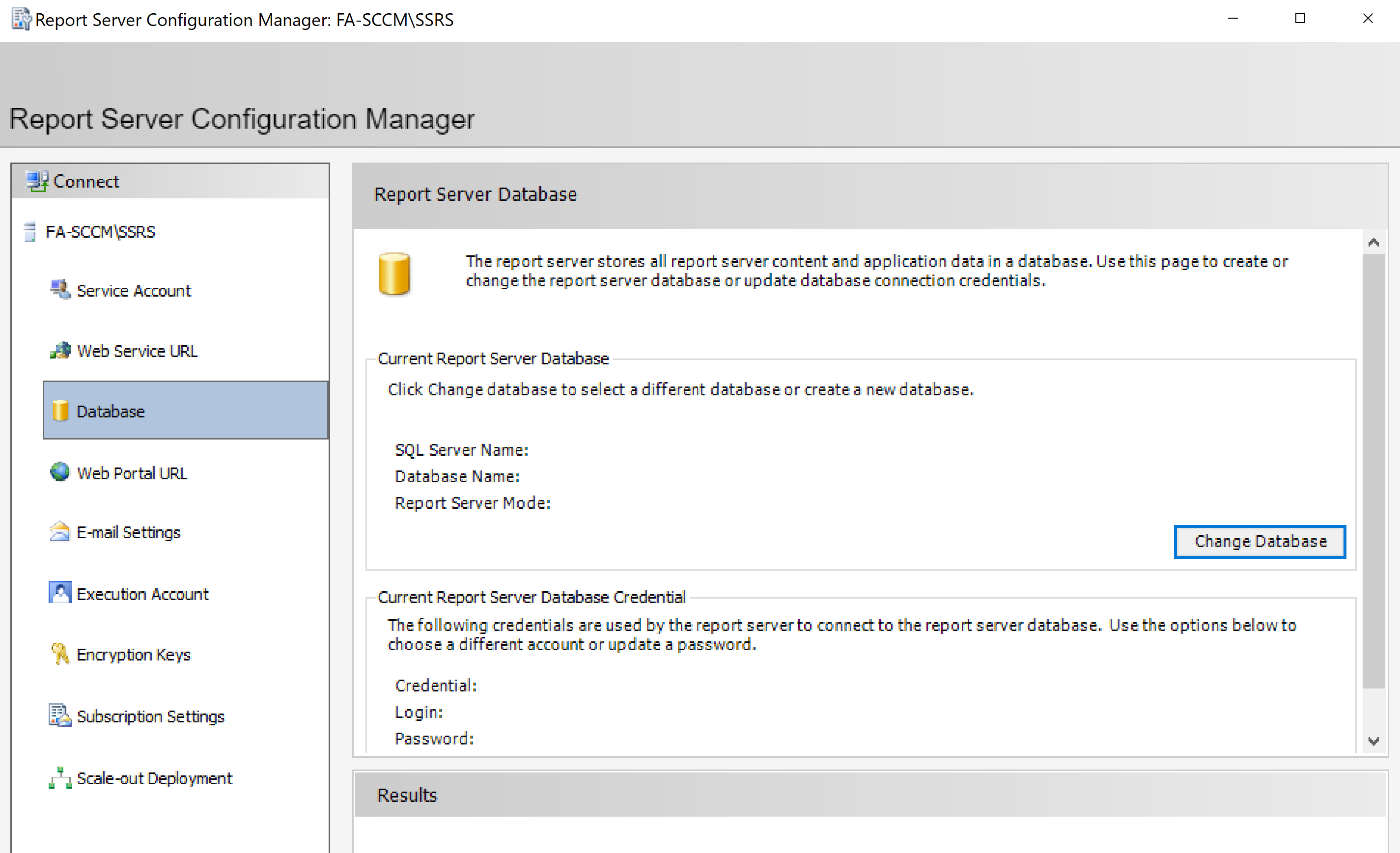The width and height of the screenshot is (1400, 853).
Task: Click the yellow Database cylinder icon in sidebar
Action: [x=60, y=411]
